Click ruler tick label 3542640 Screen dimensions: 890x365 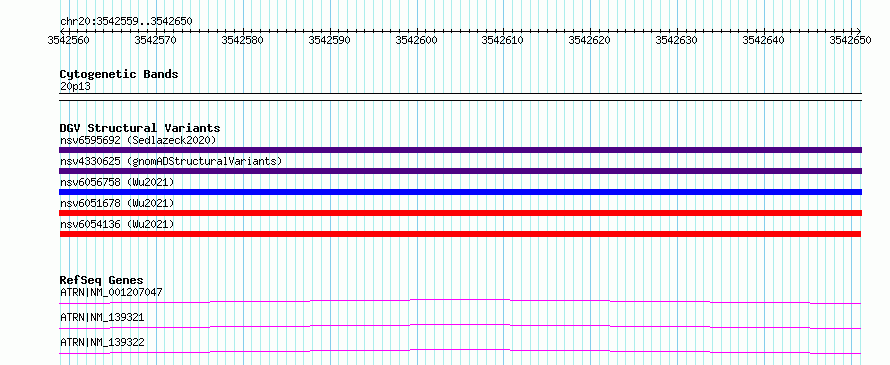(x=763, y=40)
